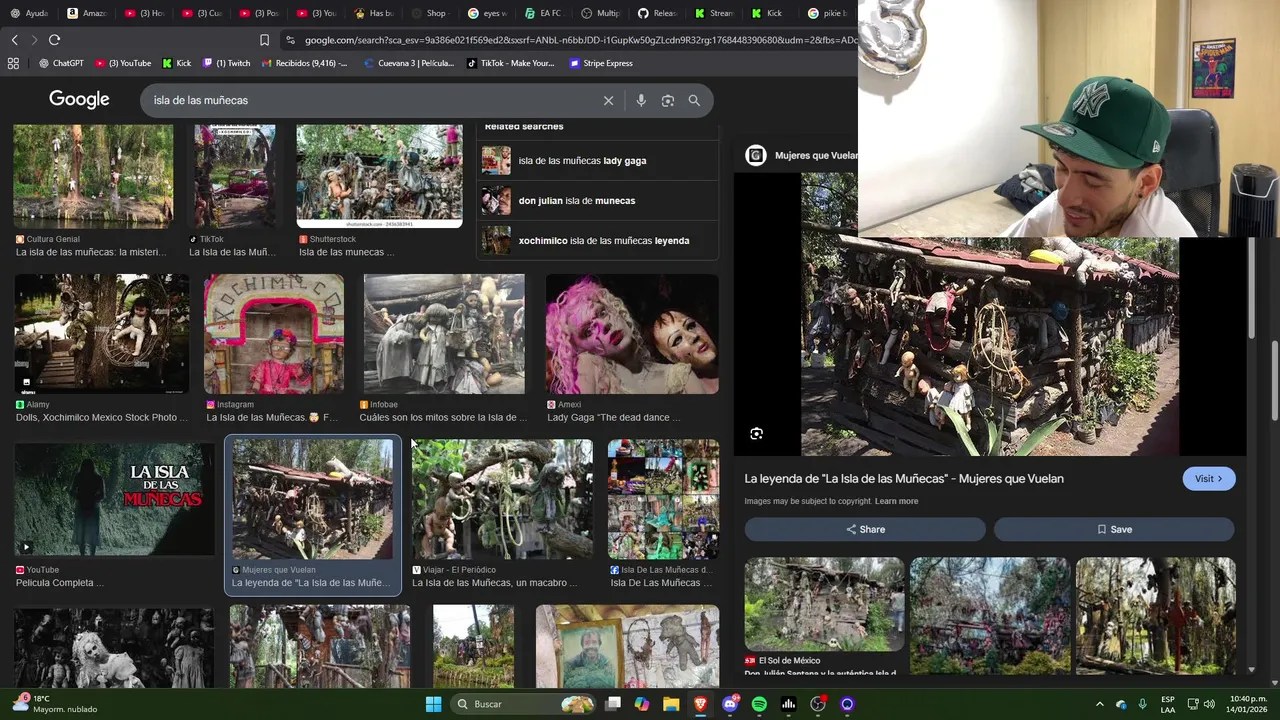Click the browser back arrow
The image size is (1280, 720).
(x=14, y=40)
